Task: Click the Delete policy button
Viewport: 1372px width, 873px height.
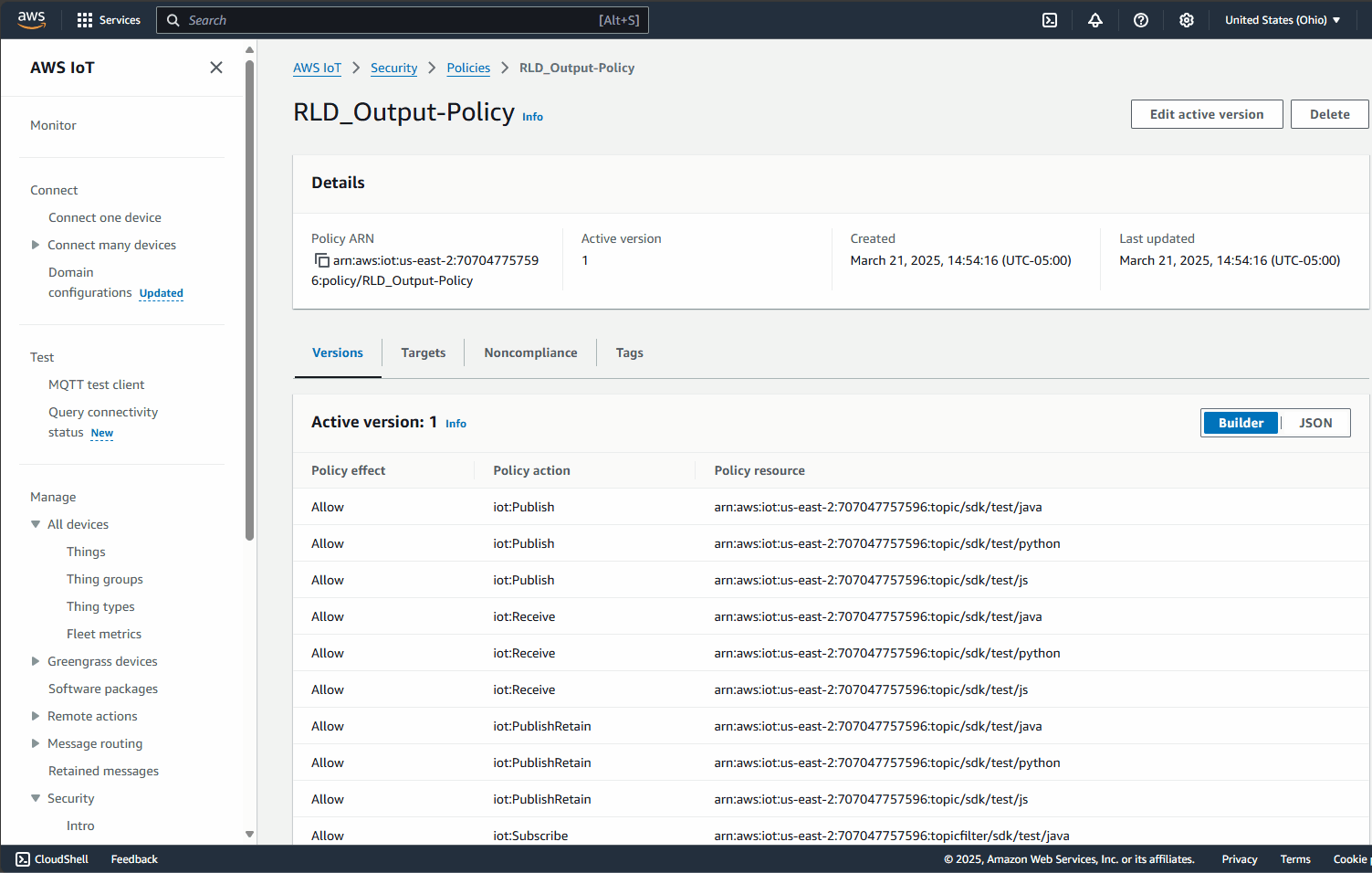Action: pos(1329,114)
